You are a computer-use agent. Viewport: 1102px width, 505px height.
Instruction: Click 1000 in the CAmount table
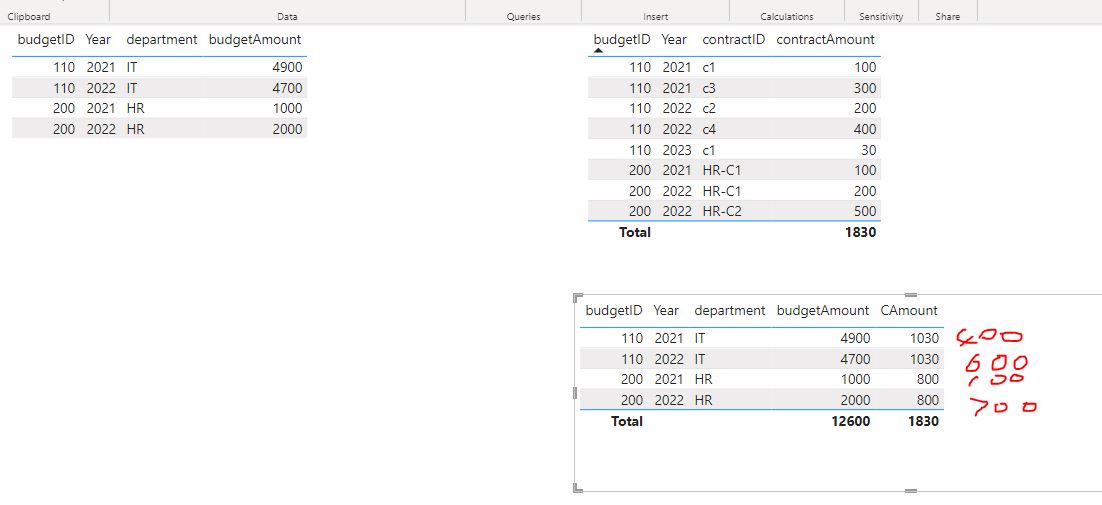[855, 379]
